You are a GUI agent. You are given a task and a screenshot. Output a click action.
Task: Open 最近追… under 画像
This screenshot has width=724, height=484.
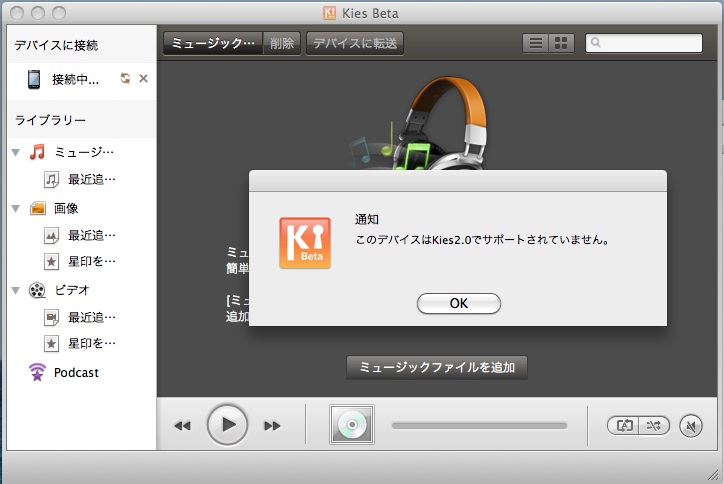(x=91, y=236)
